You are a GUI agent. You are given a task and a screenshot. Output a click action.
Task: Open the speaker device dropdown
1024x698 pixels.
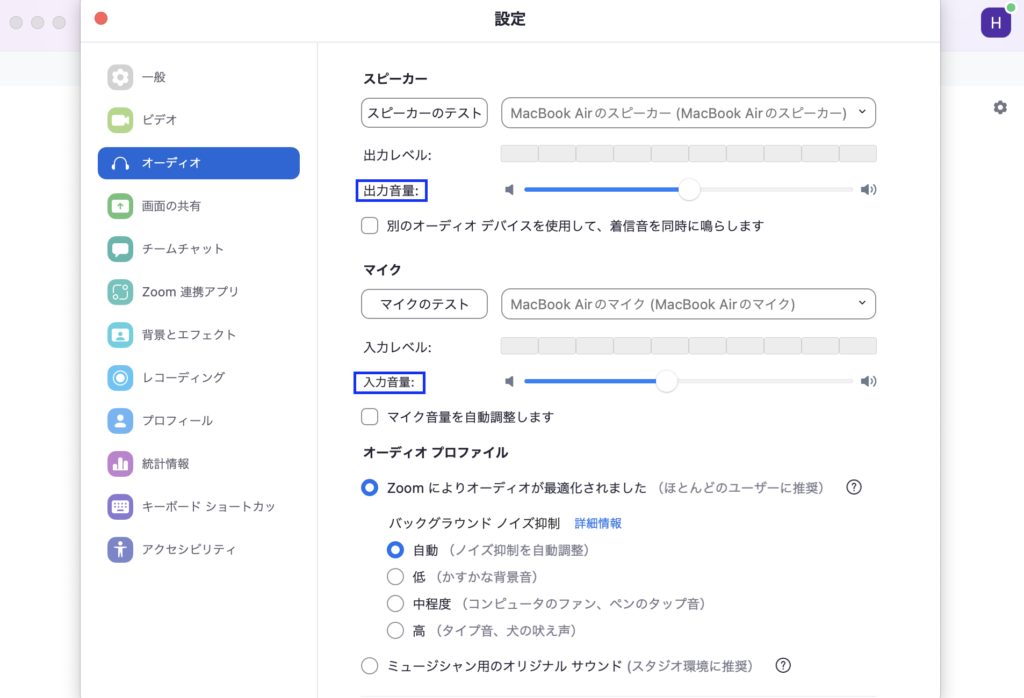pyautogui.click(x=688, y=113)
